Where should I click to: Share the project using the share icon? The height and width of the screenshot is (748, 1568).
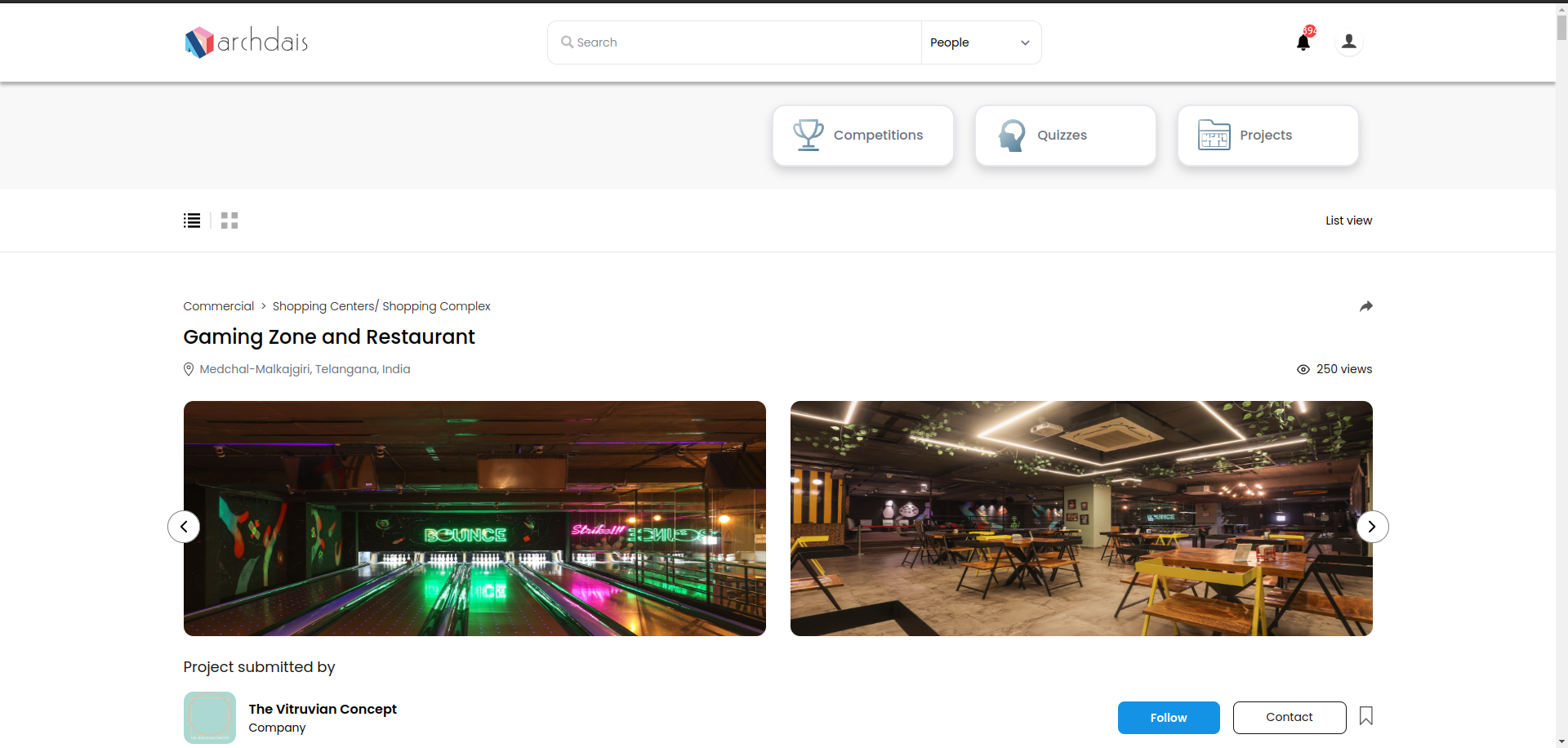point(1366,305)
